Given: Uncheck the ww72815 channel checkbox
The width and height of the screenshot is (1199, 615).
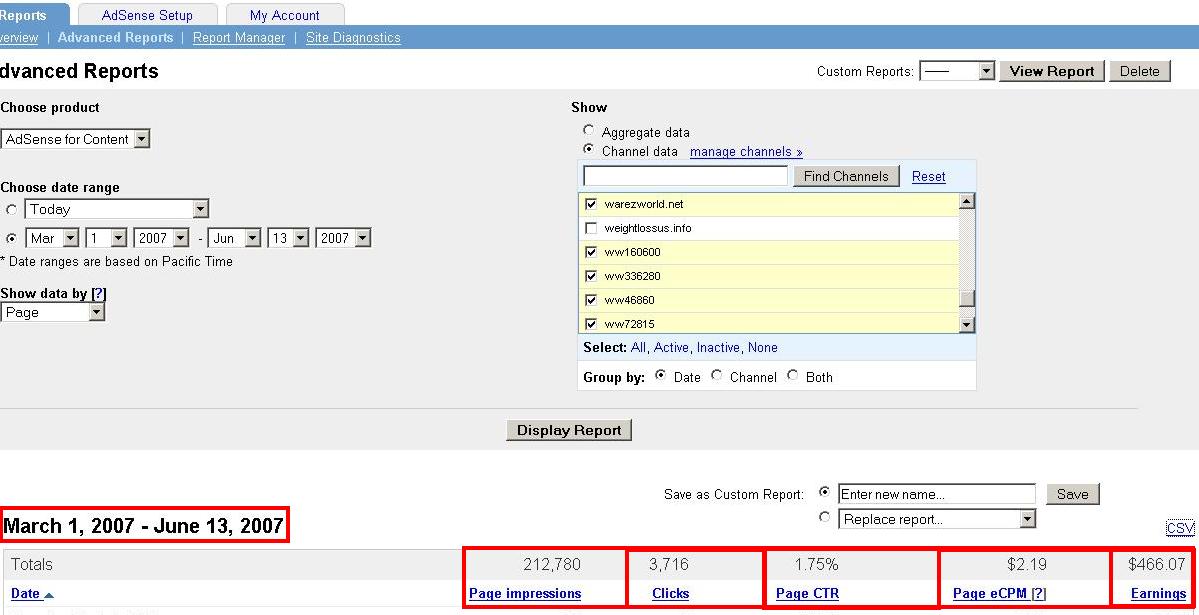Looking at the screenshot, I should (x=590, y=324).
